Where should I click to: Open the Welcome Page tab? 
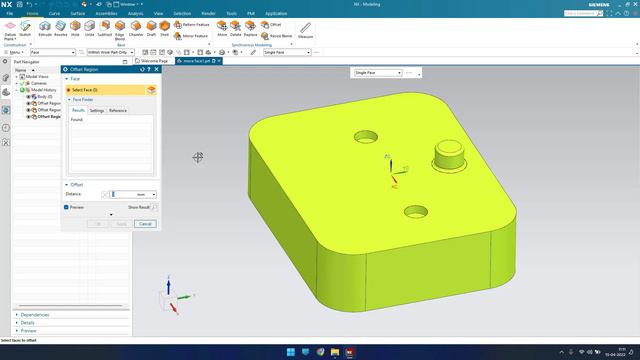[x=152, y=61]
